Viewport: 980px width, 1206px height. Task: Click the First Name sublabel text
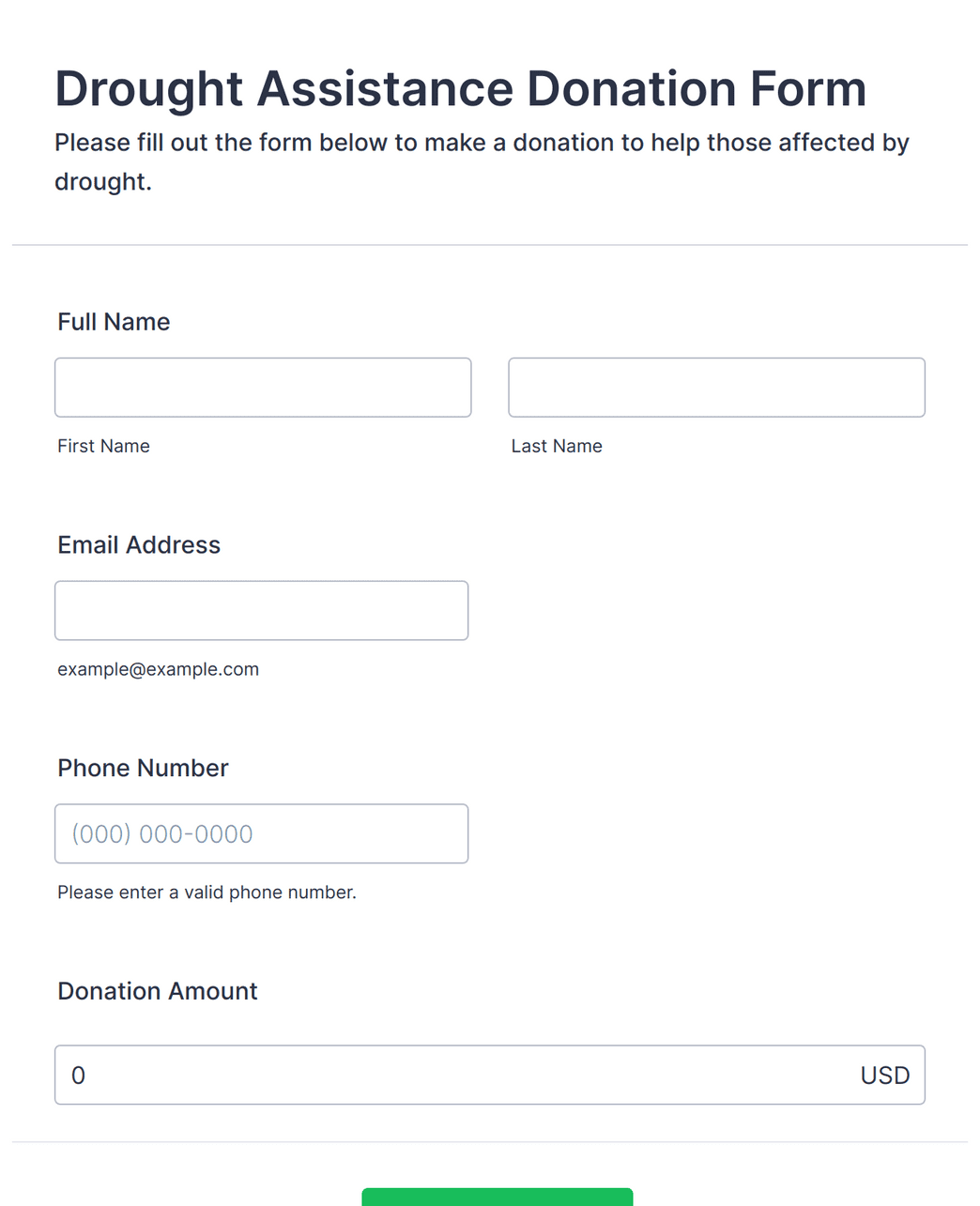pyautogui.click(x=103, y=446)
